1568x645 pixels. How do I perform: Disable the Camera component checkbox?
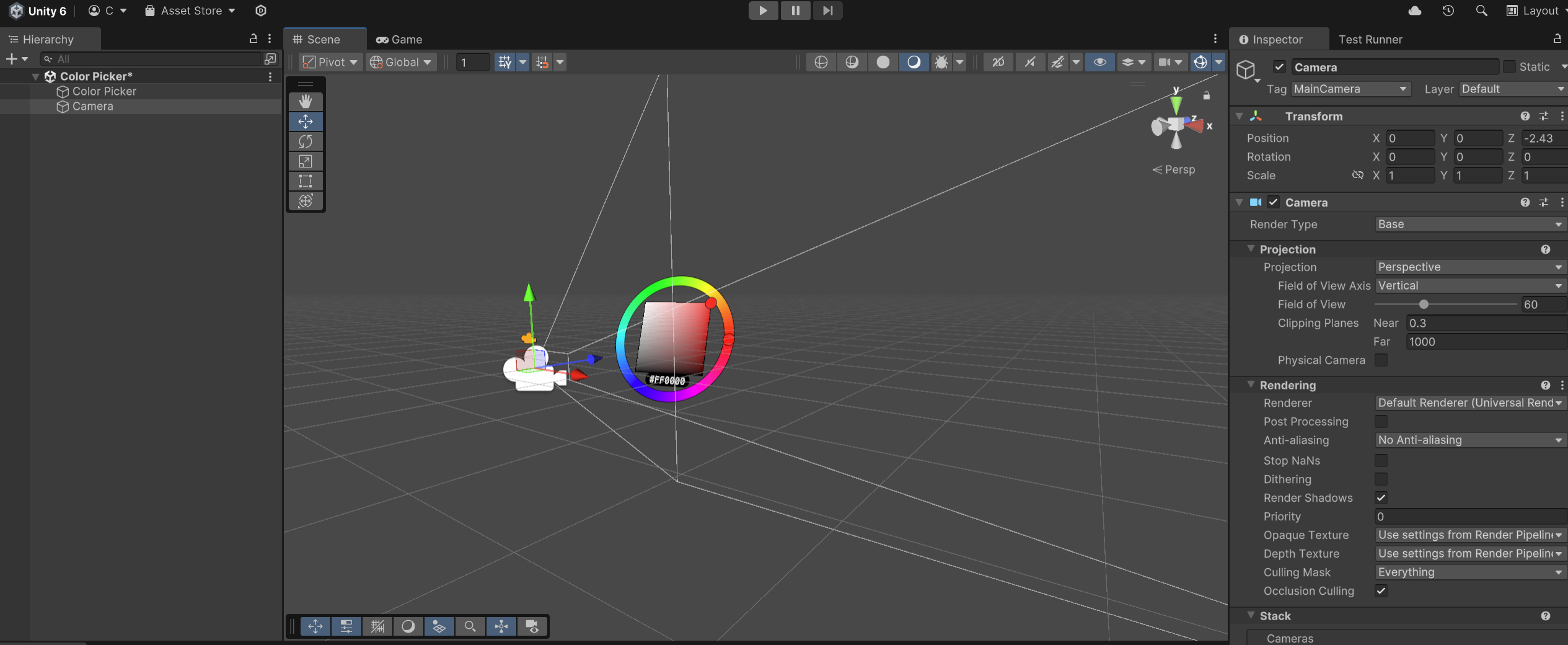coord(1273,202)
